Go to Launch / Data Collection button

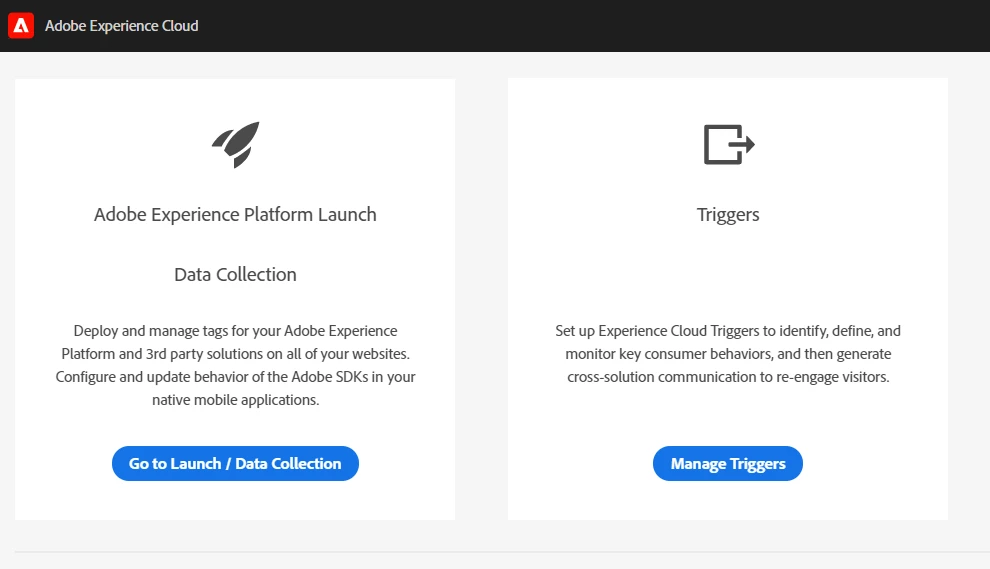[236, 464]
